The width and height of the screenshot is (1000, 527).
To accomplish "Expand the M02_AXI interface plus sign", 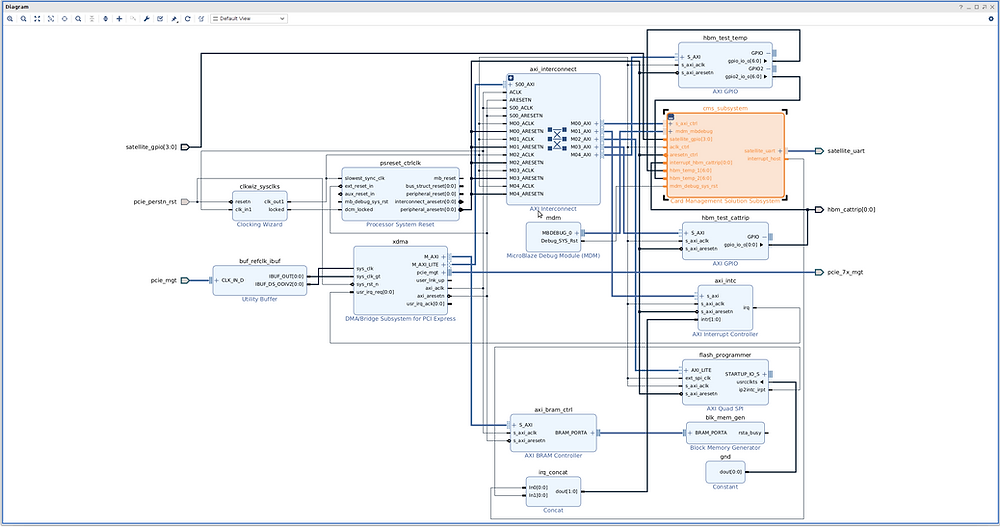I will (x=596, y=139).
